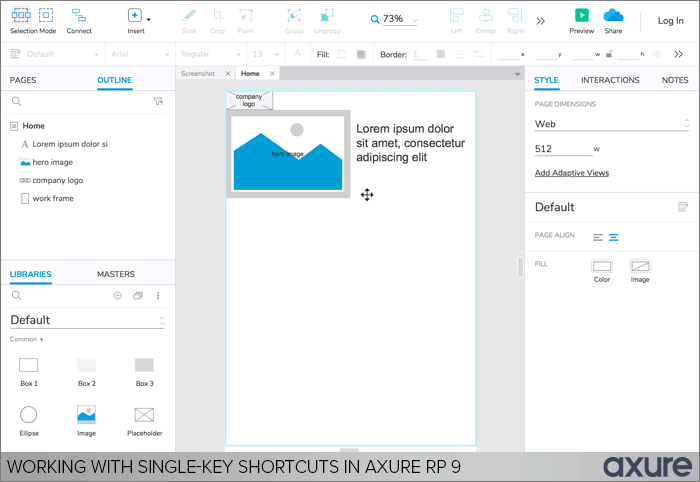Click Log In
This screenshot has height=482, width=700.
[x=671, y=21]
